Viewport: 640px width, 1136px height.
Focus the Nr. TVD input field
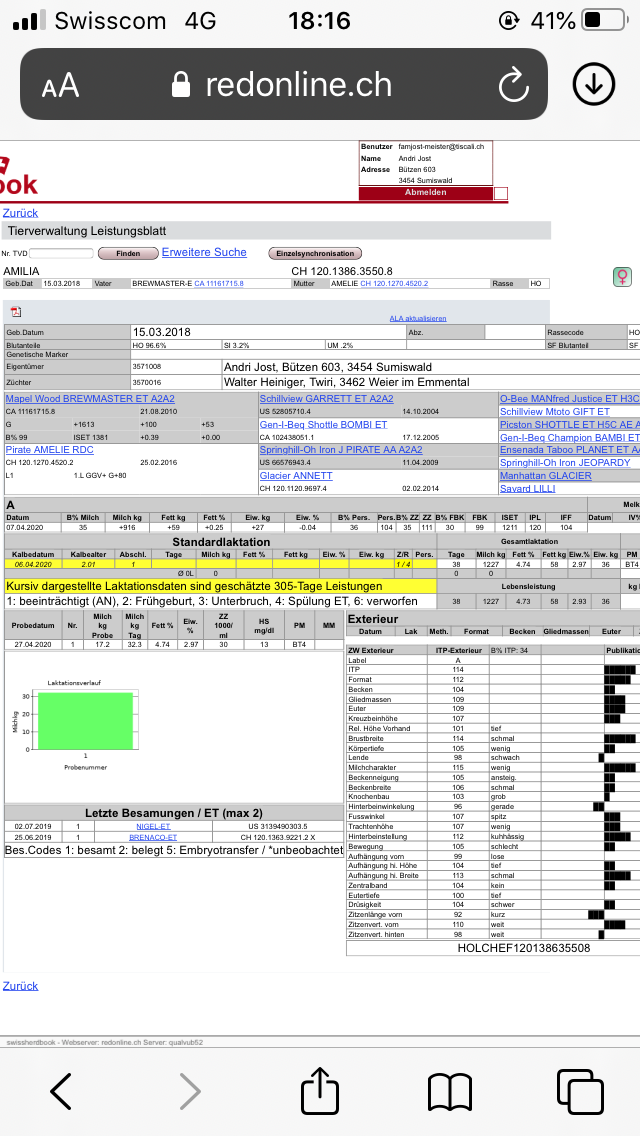coord(60,254)
